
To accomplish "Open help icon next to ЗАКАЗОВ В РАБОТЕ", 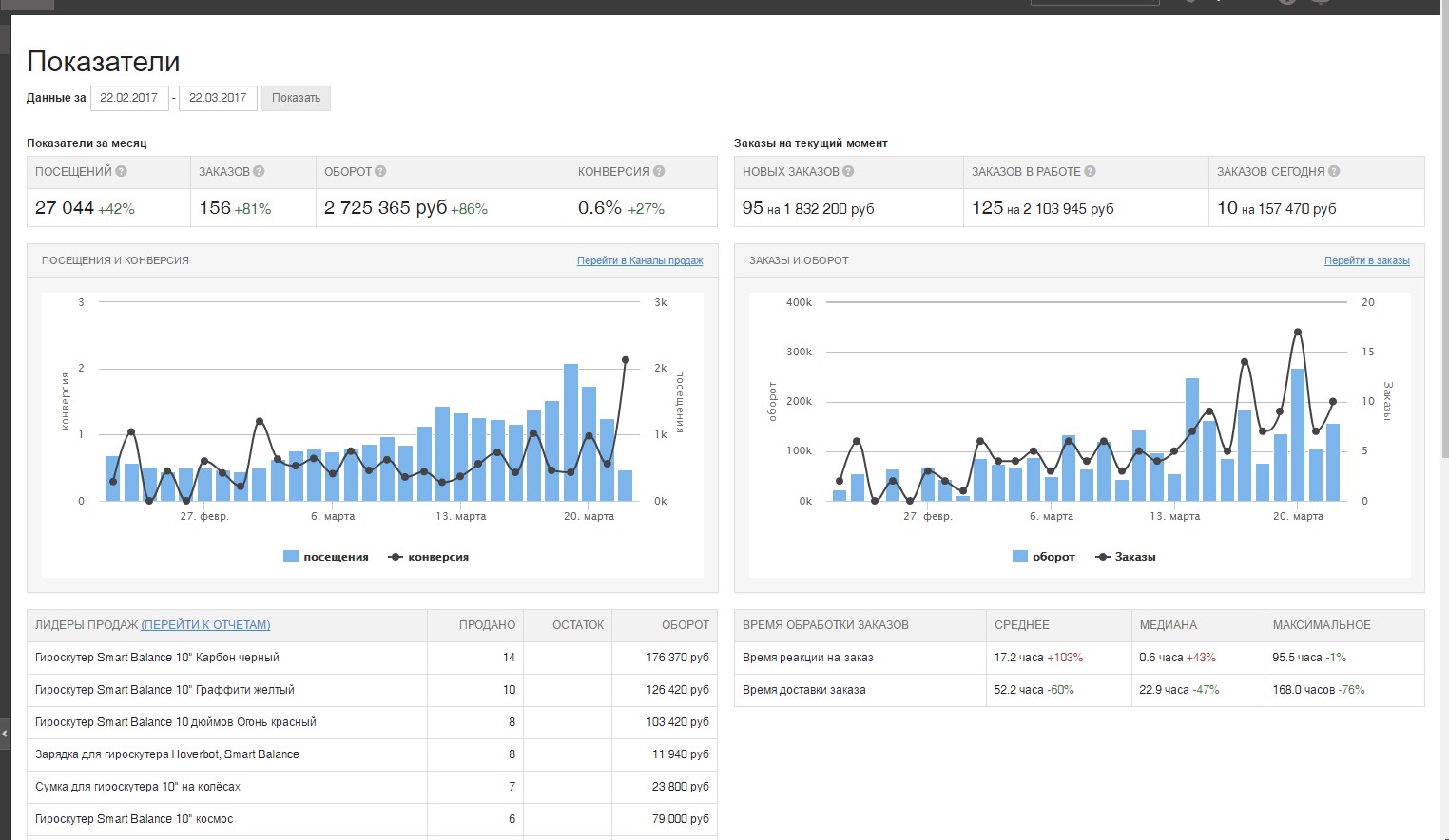I will pyautogui.click(x=1090, y=172).
